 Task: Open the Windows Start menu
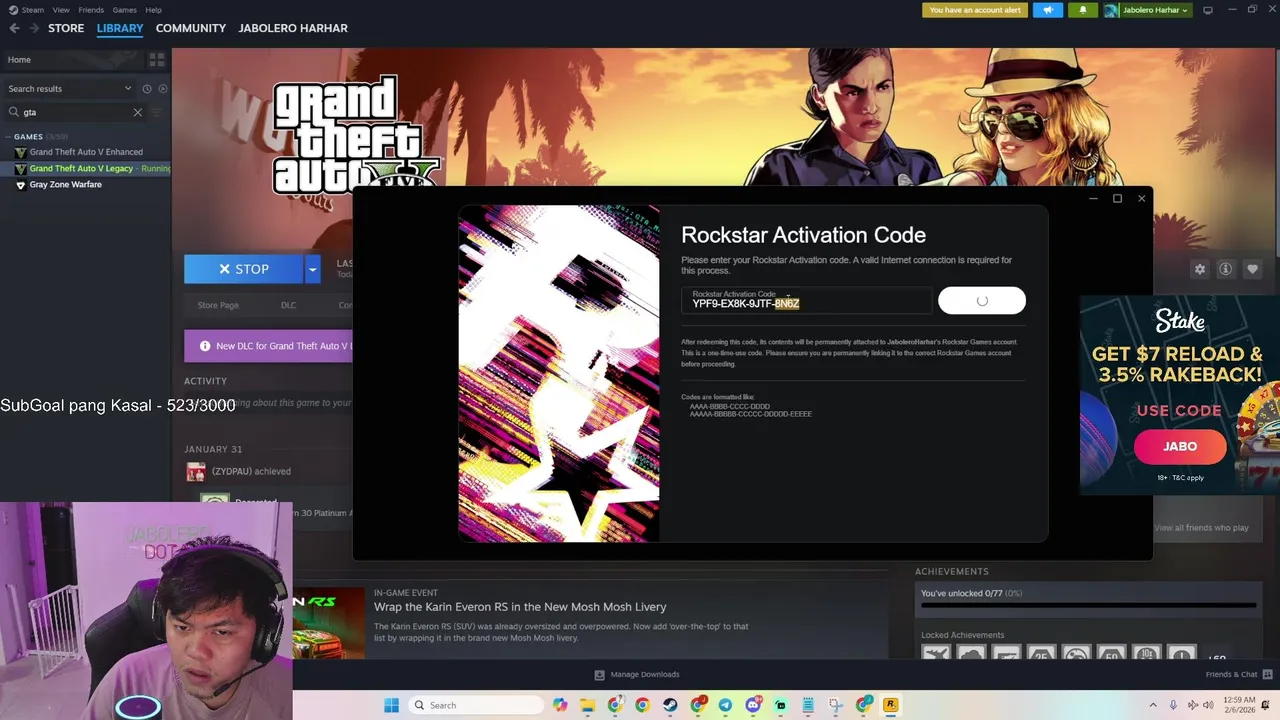pyautogui.click(x=392, y=705)
